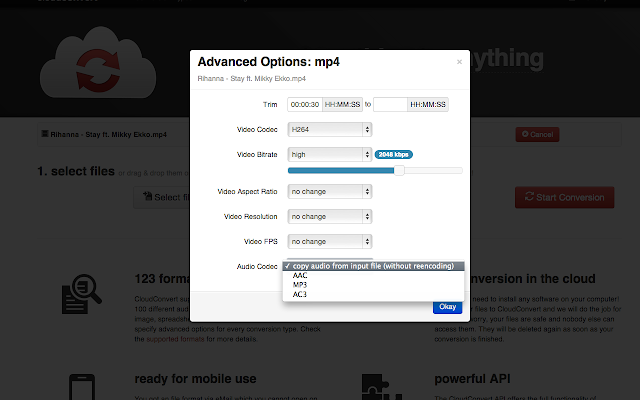The width and height of the screenshot is (640, 400).
Task: Open the Video Aspect Ratio dropdown
Action: click(x=330, y=192)
